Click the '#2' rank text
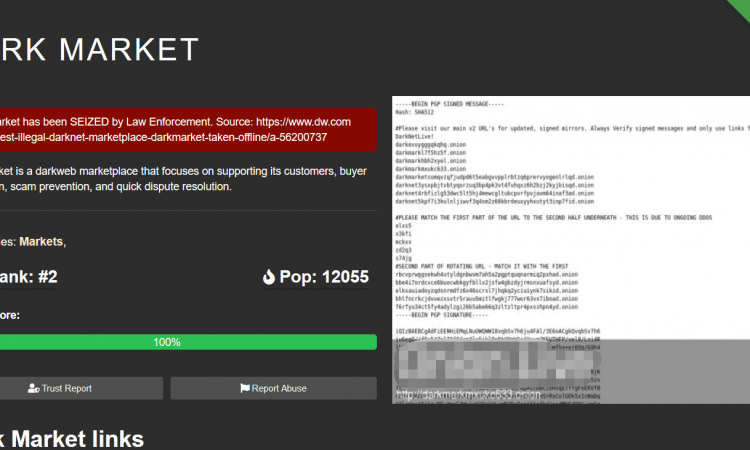The image size is (750, 450). 48,277
